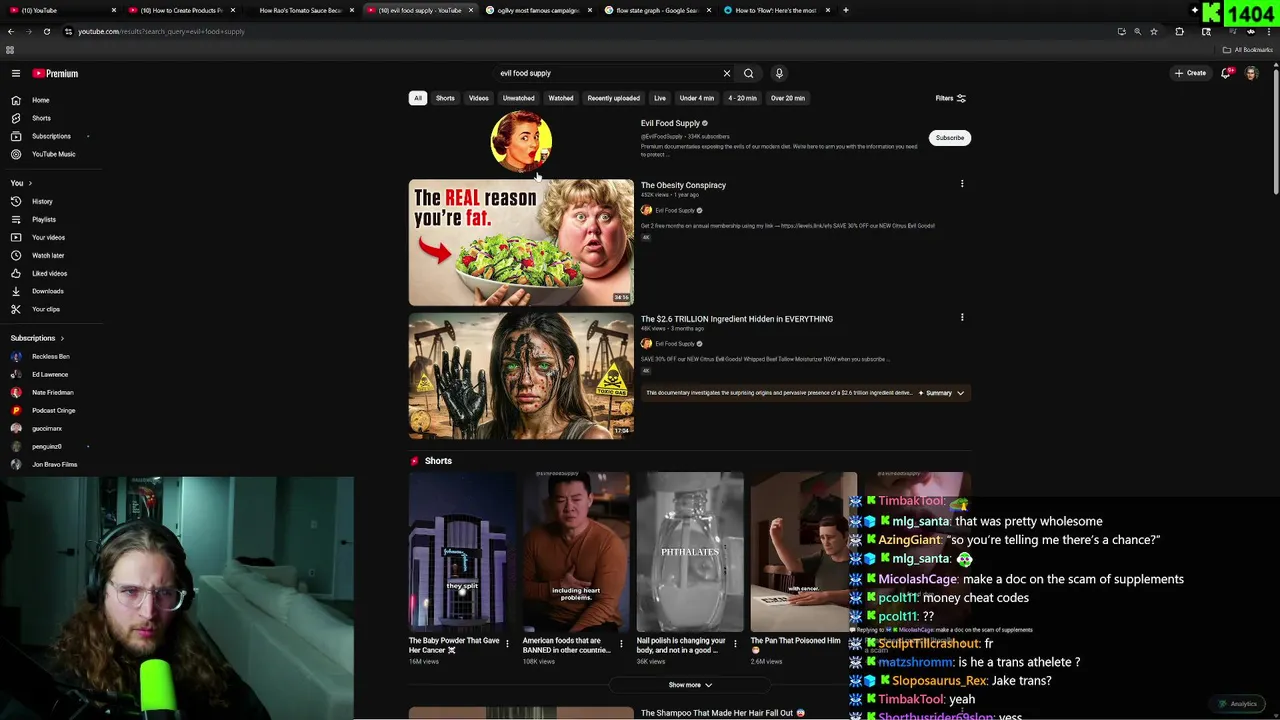Switch to the flow state graph Google tab

pos(657,10)
